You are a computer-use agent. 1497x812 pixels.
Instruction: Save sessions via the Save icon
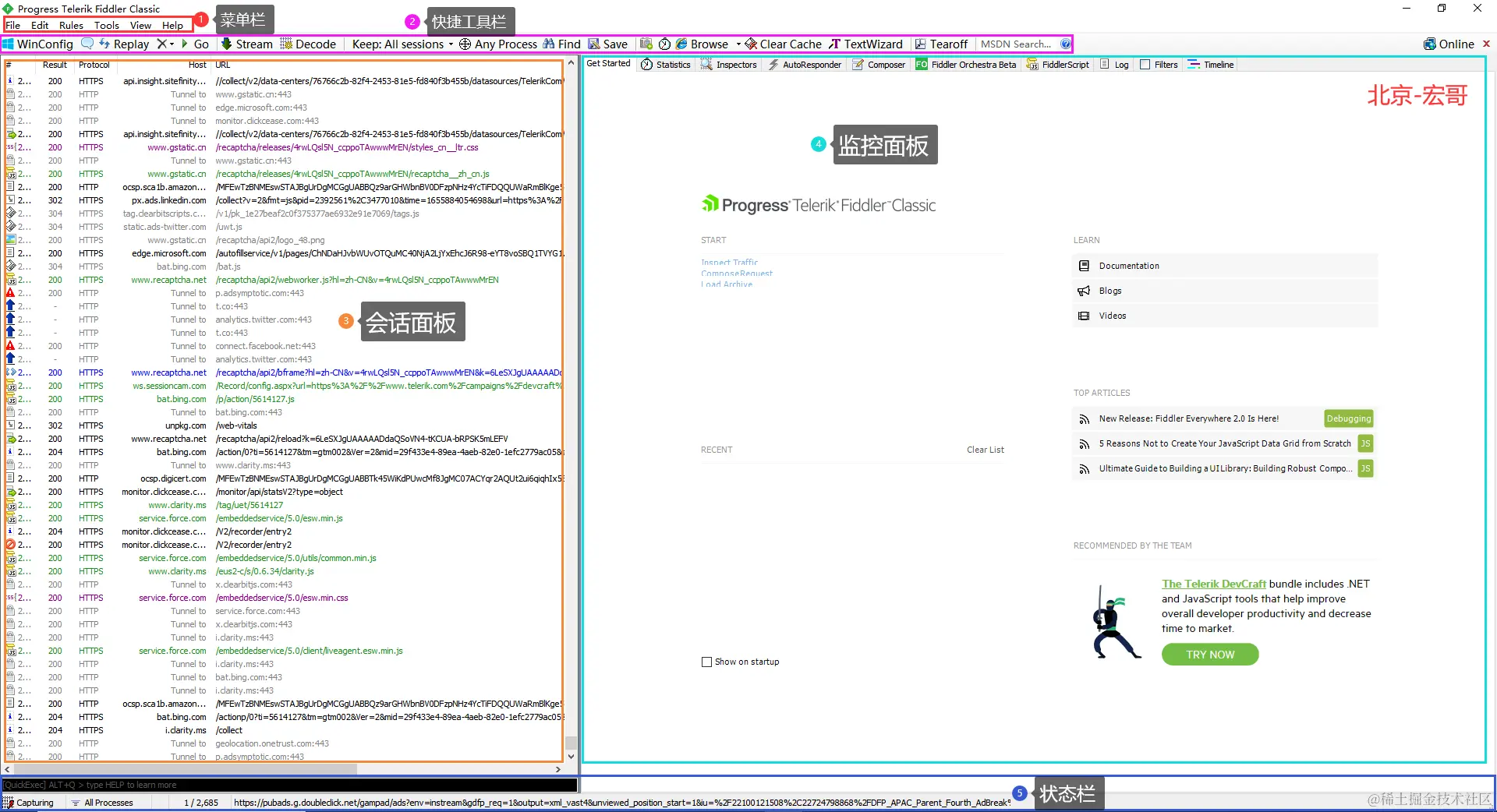tap(594, 44)
